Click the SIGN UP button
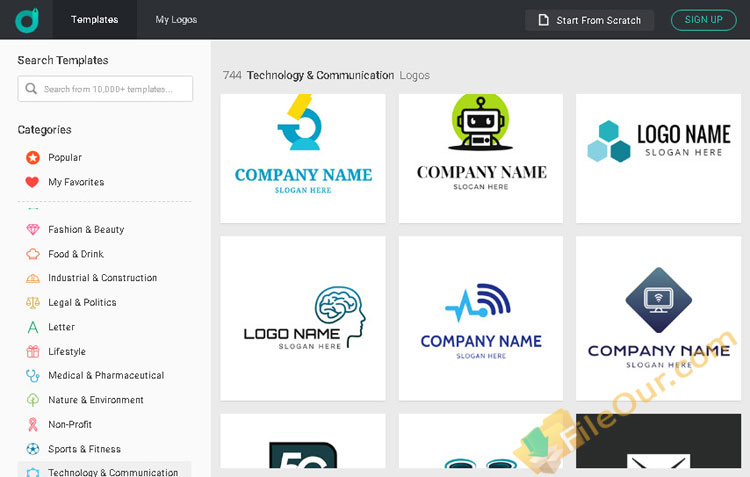 703,20
